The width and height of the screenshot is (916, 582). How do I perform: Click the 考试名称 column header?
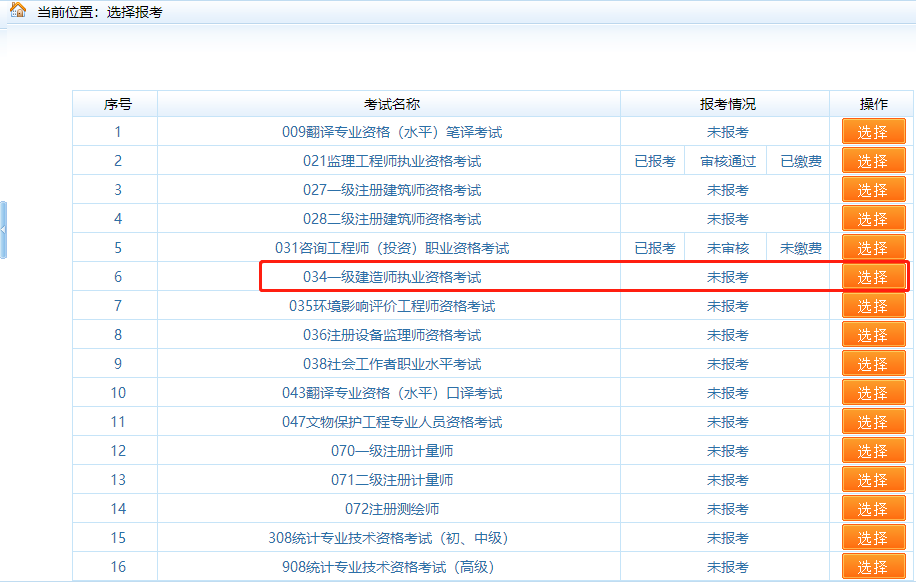point(391,104)
